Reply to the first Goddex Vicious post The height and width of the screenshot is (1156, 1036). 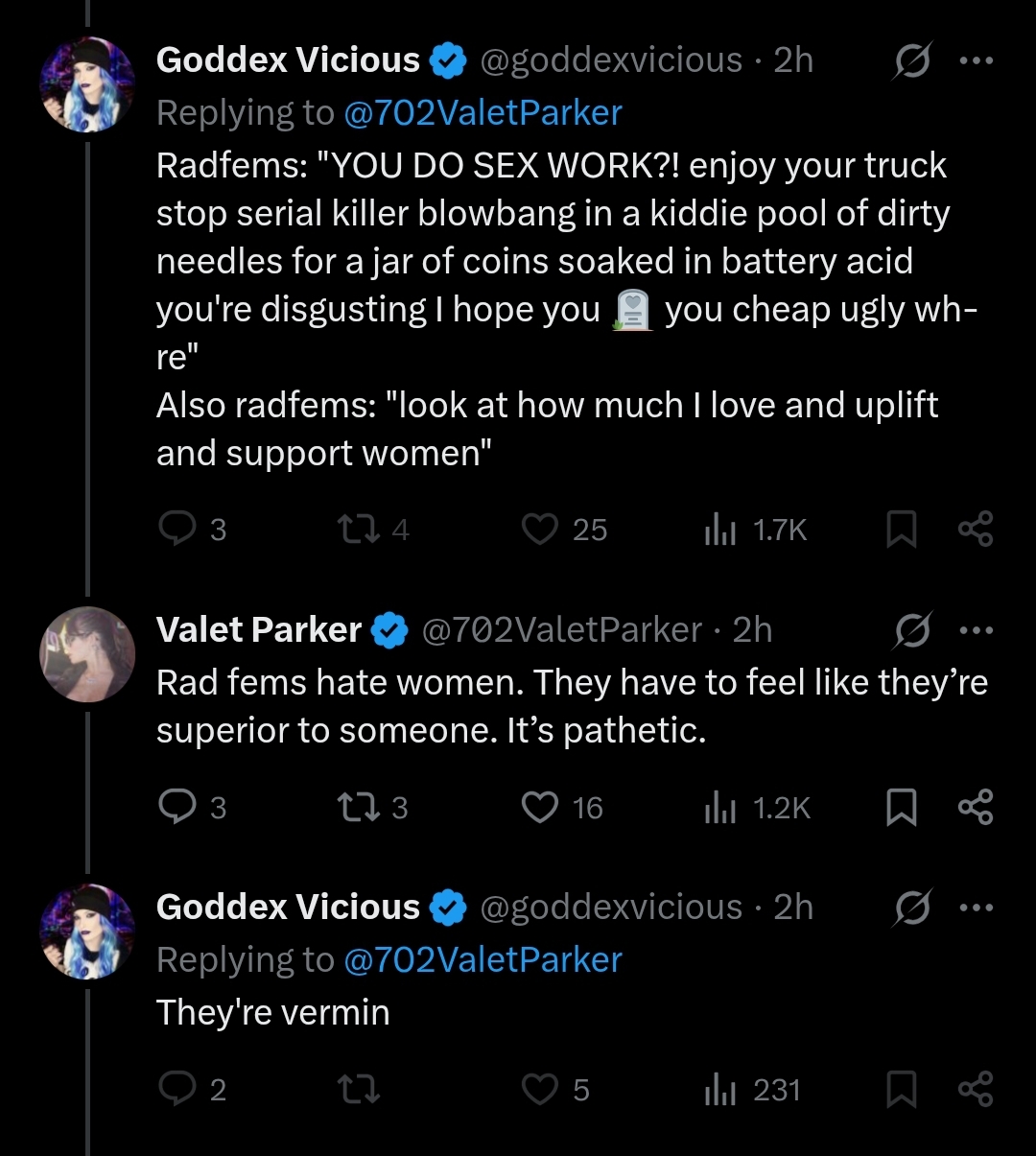coord(177,529)
